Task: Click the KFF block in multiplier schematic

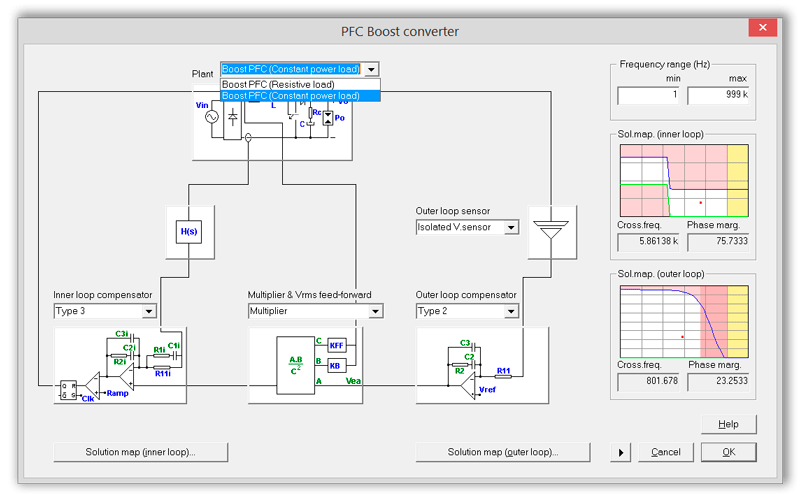Action: pyautogui.click(x=336, y=344)
